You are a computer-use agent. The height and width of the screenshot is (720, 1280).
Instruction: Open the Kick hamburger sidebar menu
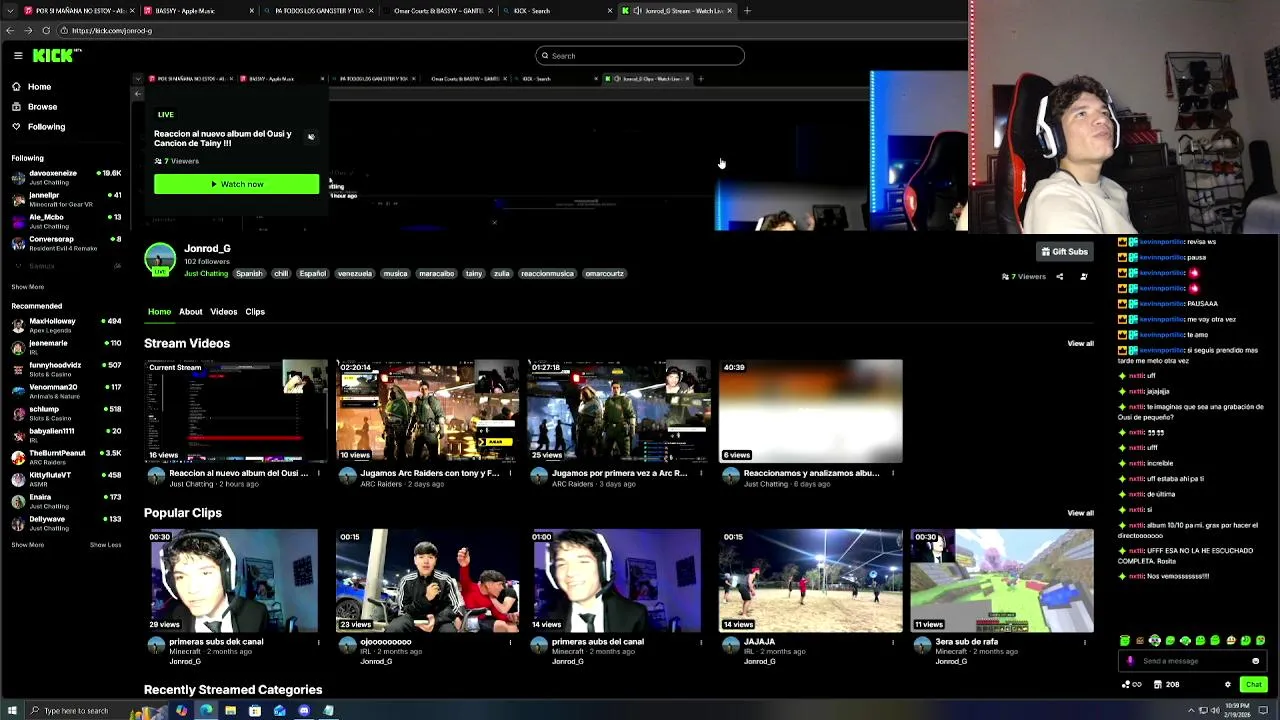[x=17, y=56]
